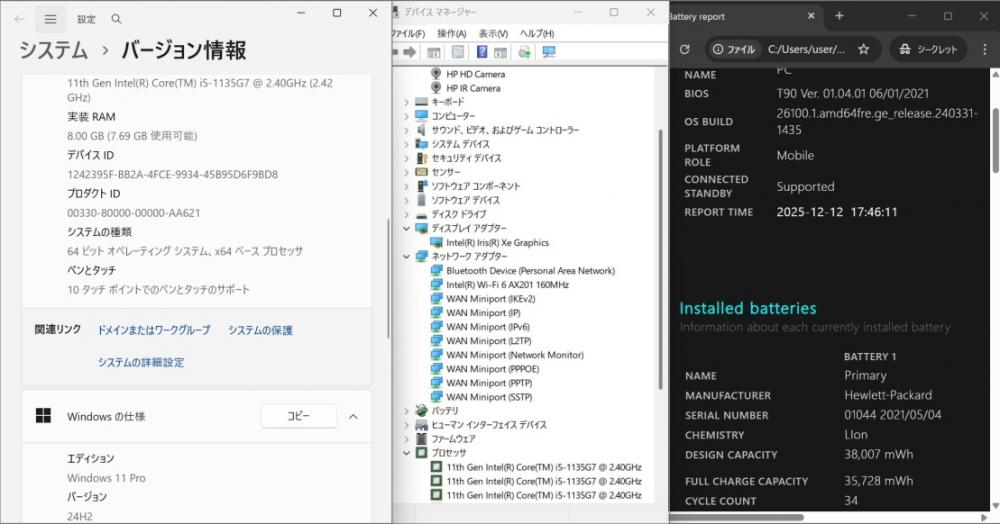
Task: Click the Properties icon in Device Manager toolbar
Action: [458, 52]
